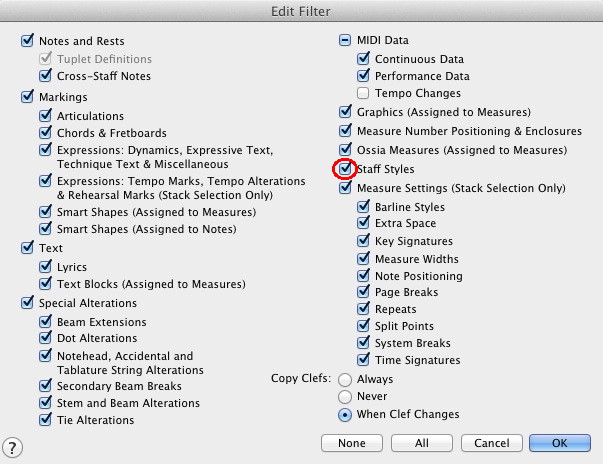Select Always for Copy Clefs
Image resolution: width=603 pixels, height=464 pixels.
[346, 380]
